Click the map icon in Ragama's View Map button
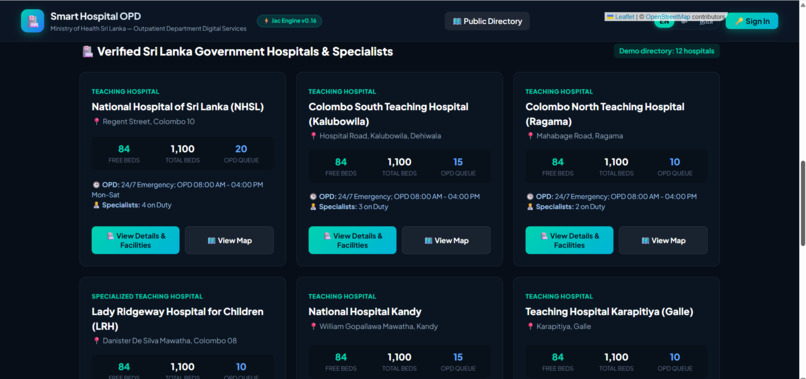The height and width of the screenshot is (379, 806). pyautogui.click(x=645, y=241)
